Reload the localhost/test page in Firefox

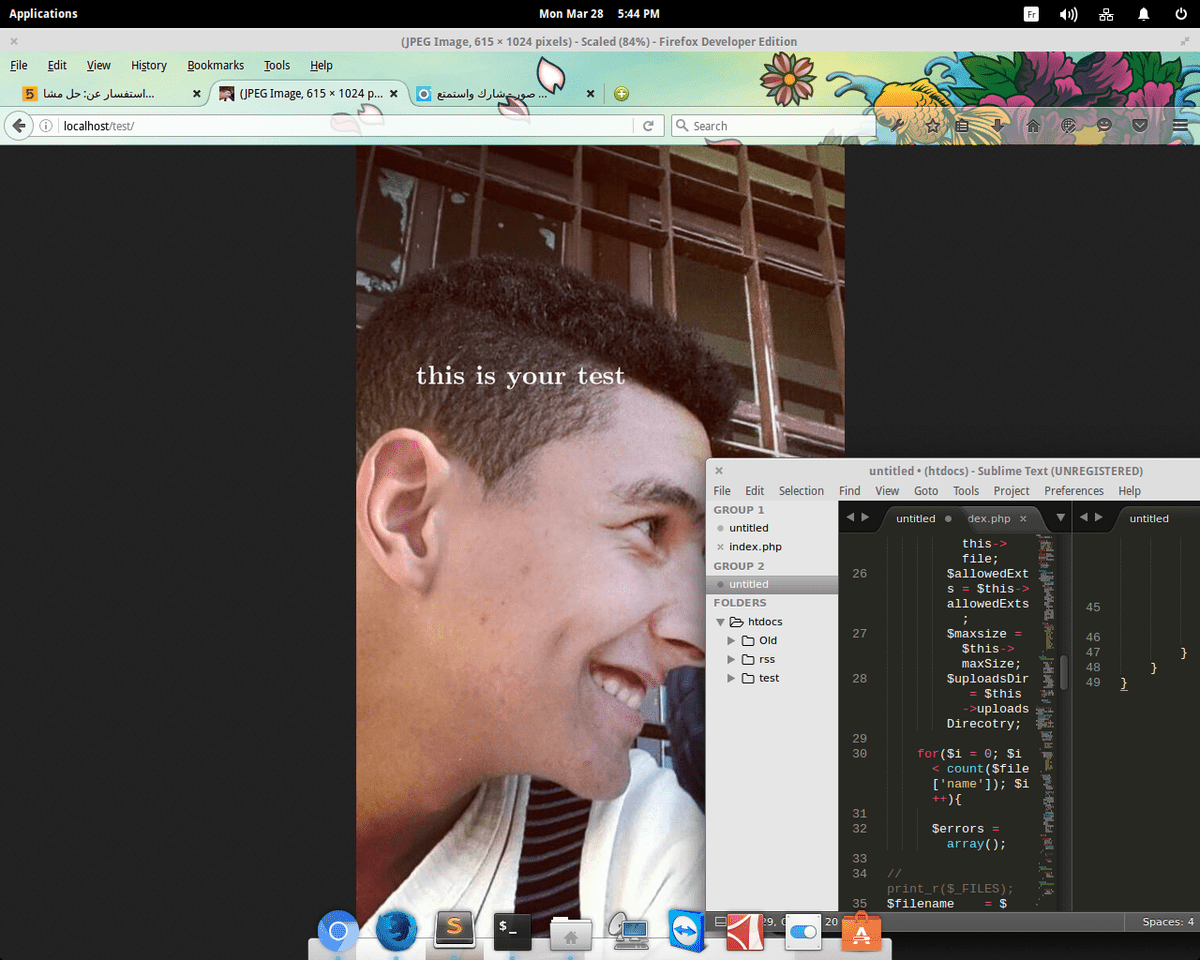[648, 125]
